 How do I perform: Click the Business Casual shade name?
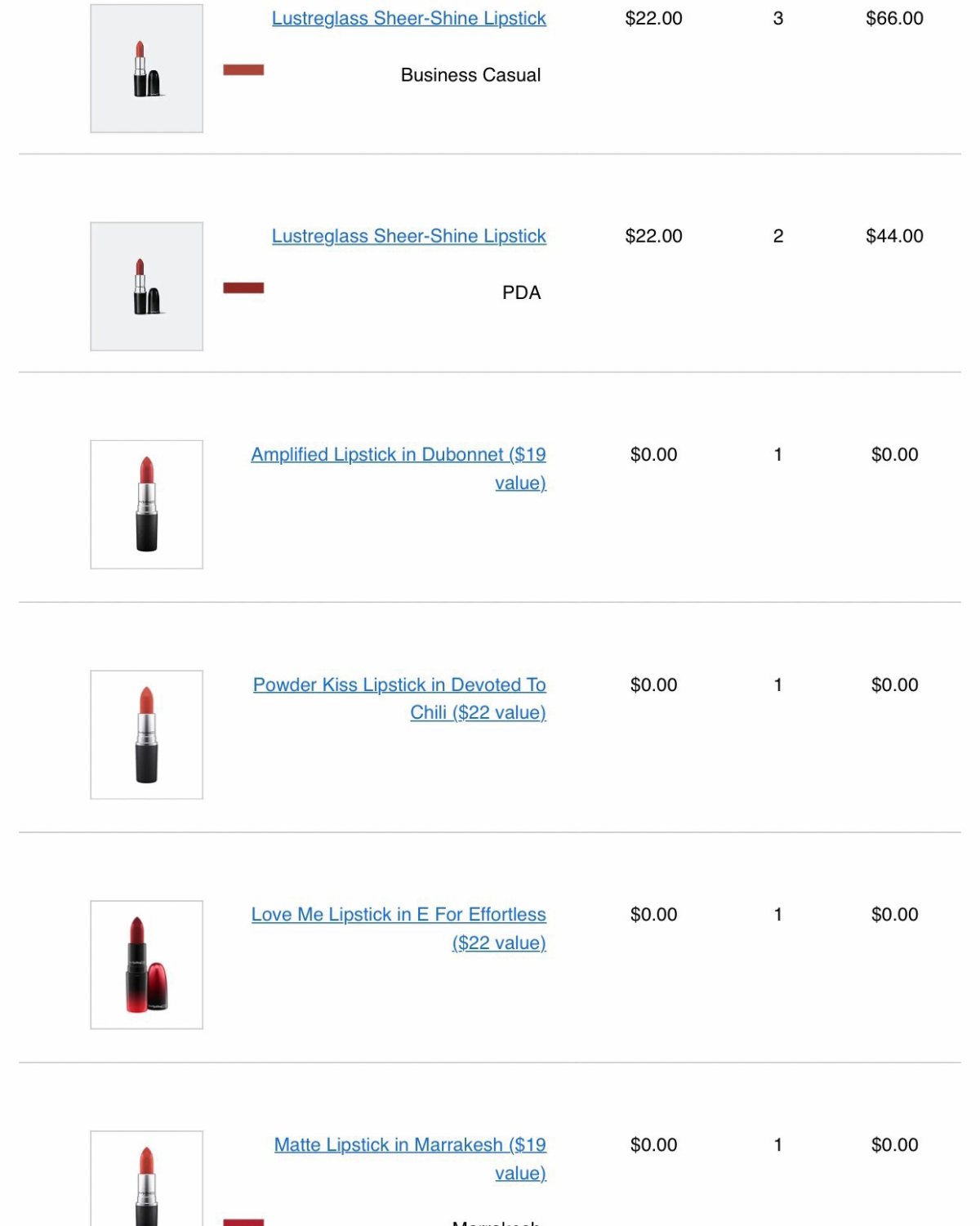pyautogui.click(x=470, y=75)
